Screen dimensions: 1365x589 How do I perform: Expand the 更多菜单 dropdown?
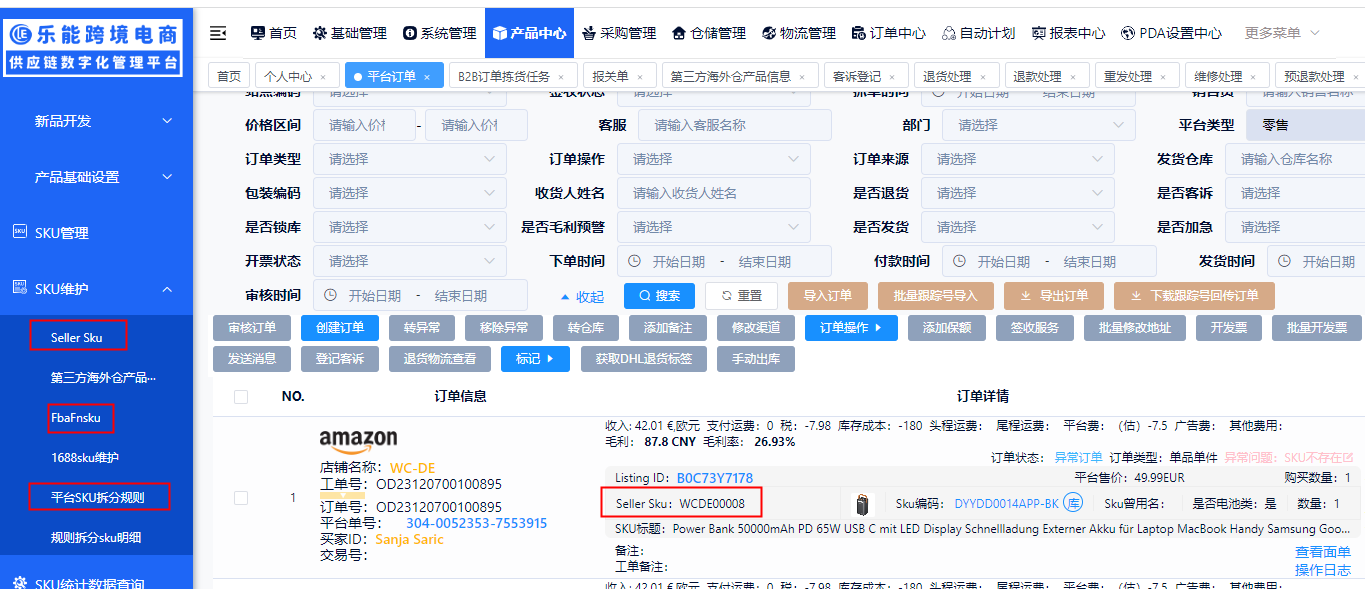click(x=1282, y=33)
